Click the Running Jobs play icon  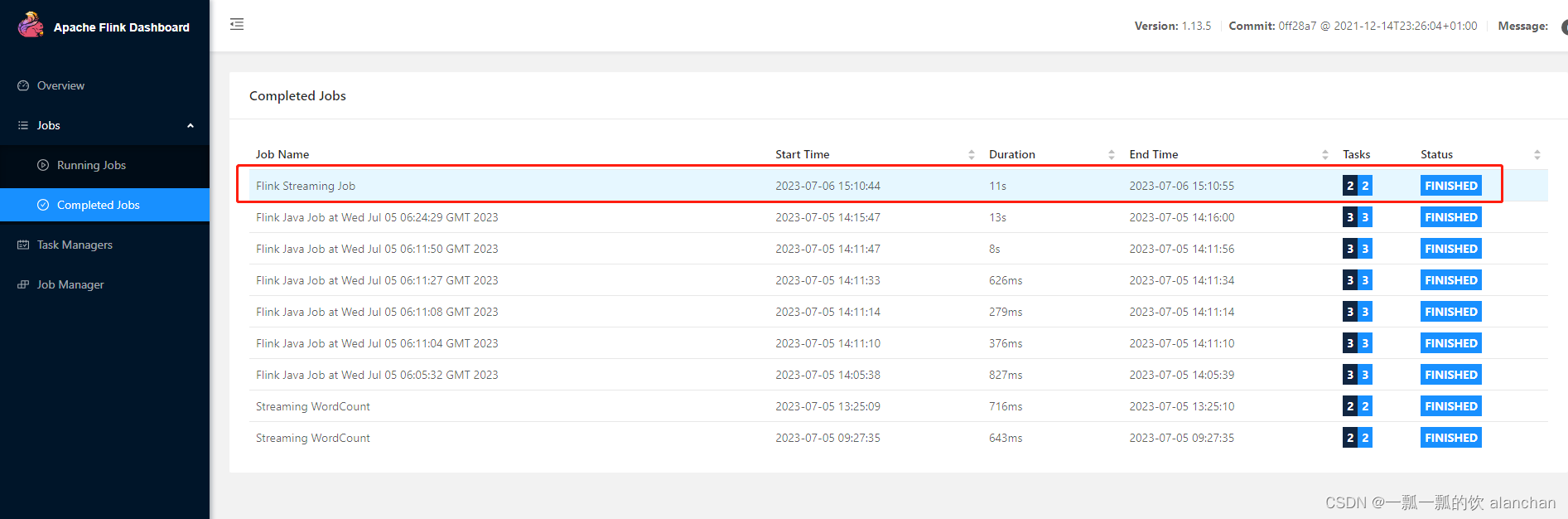[43, 165]
